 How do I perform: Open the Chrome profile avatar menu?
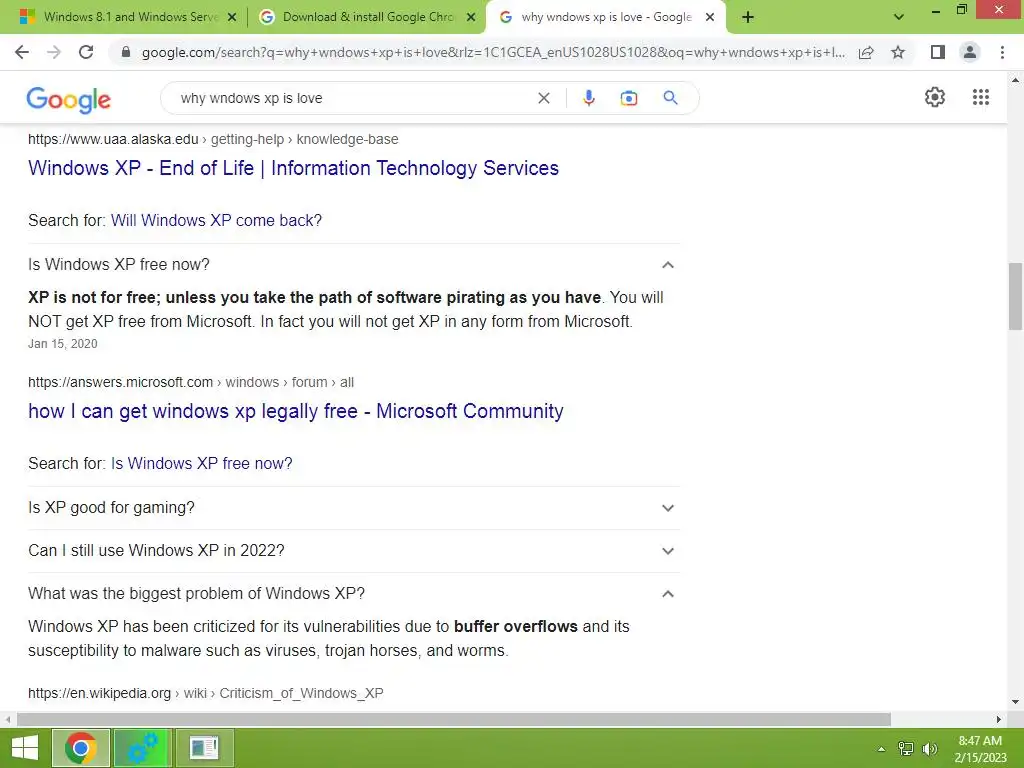[970, 52]
